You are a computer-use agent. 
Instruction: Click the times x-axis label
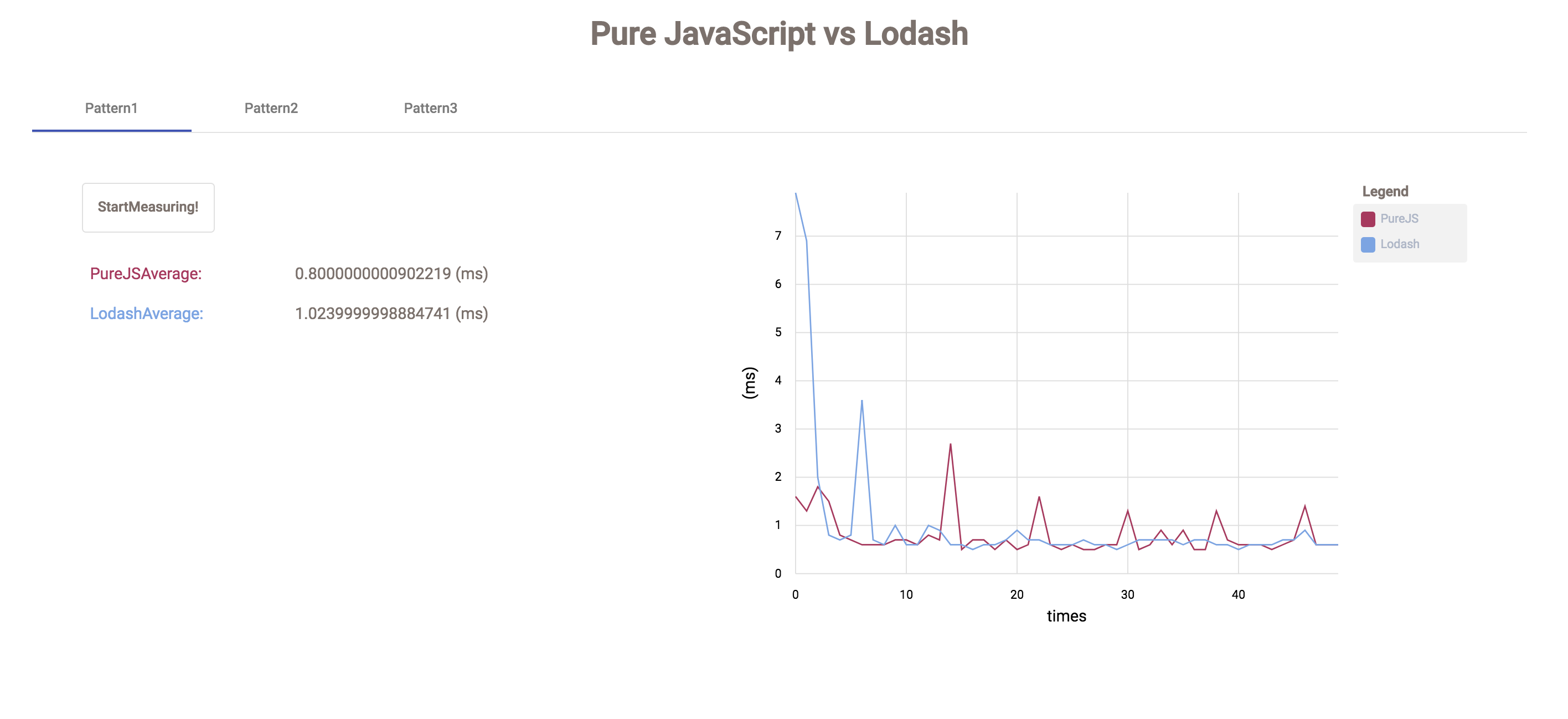pyautogui.click(x=1066, y=616)
